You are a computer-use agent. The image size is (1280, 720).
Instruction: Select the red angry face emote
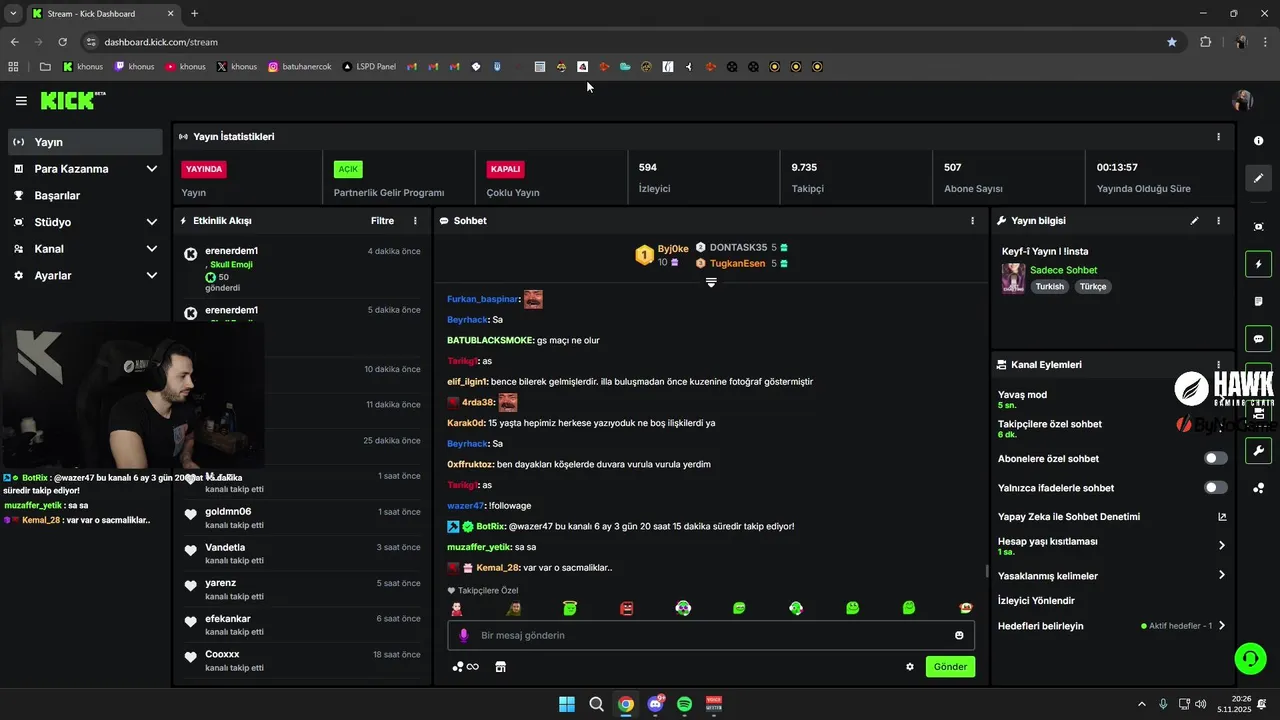tap(627, 608)
